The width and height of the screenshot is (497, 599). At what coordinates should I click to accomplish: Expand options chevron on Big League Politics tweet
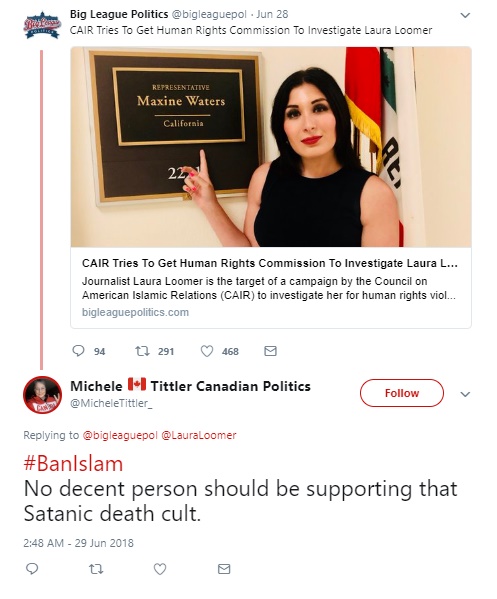click(465, 15)
